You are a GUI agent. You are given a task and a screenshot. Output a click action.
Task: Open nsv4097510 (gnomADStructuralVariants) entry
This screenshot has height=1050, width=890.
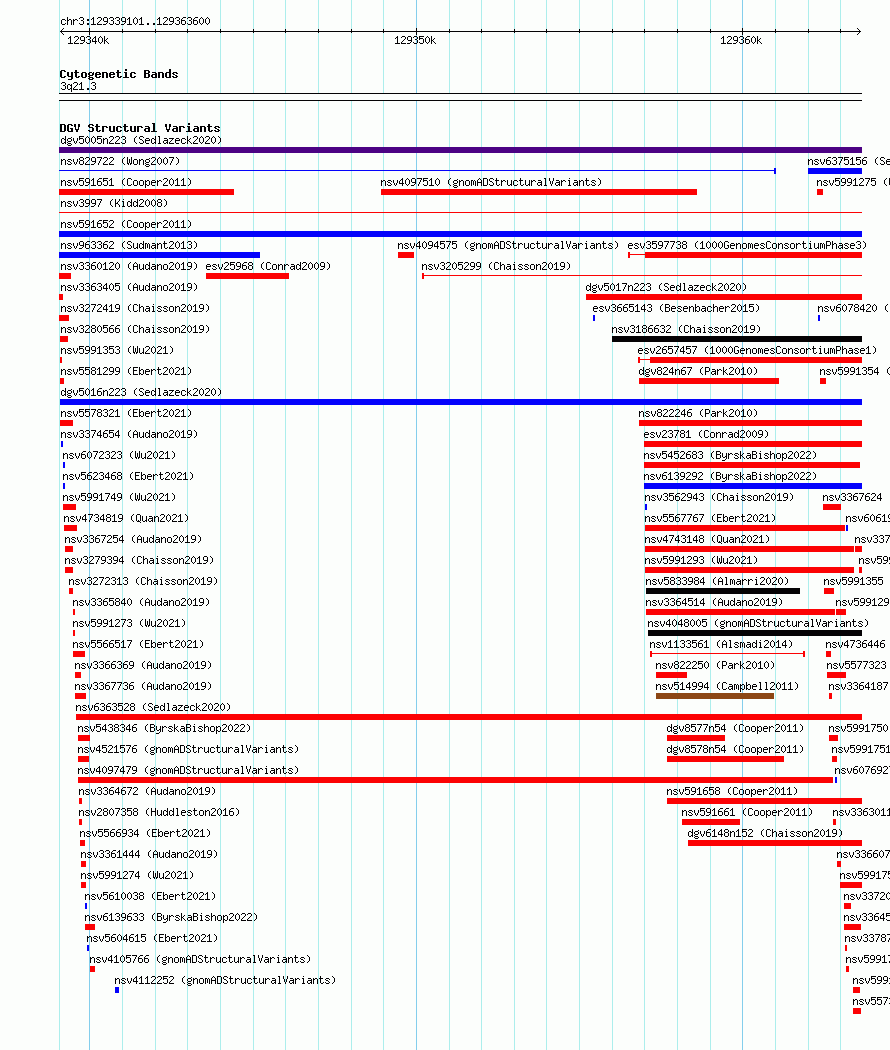(x=491, y=182)
